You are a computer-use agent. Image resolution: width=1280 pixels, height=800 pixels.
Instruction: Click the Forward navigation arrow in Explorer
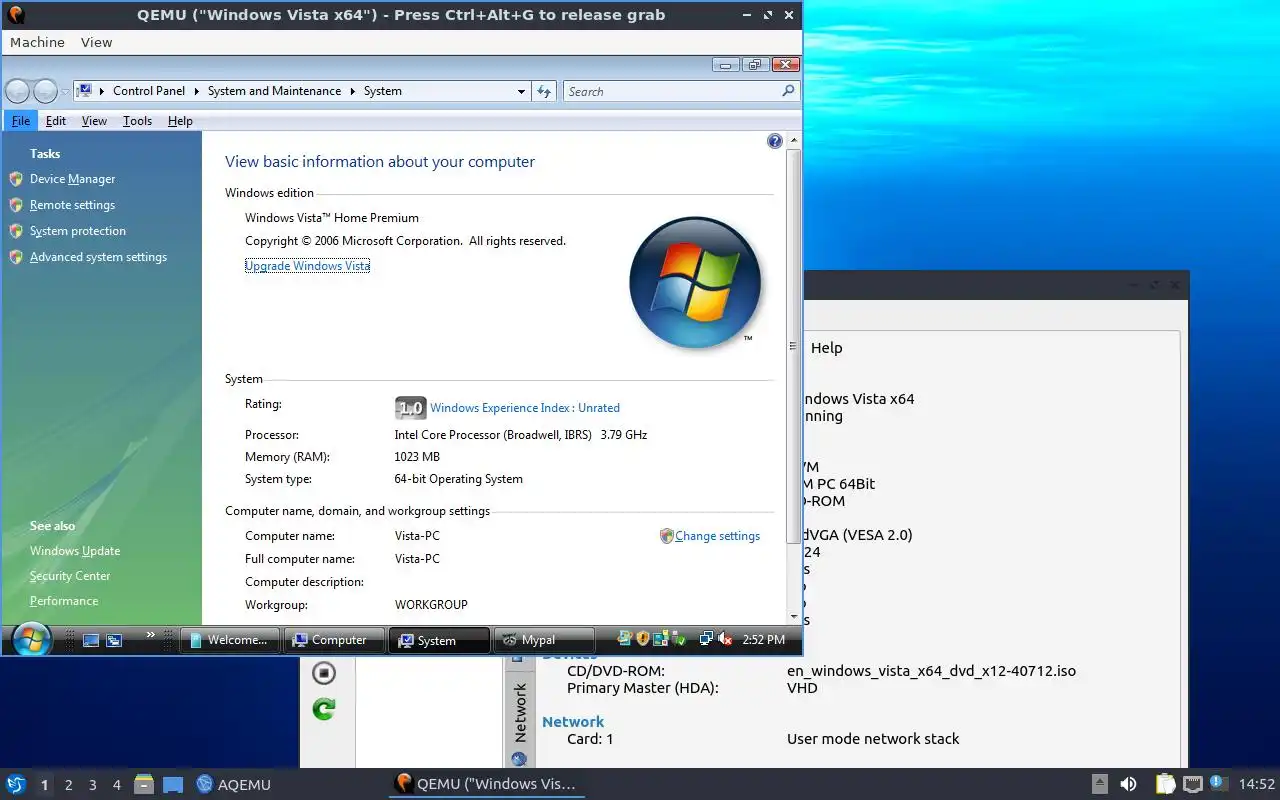46,91
